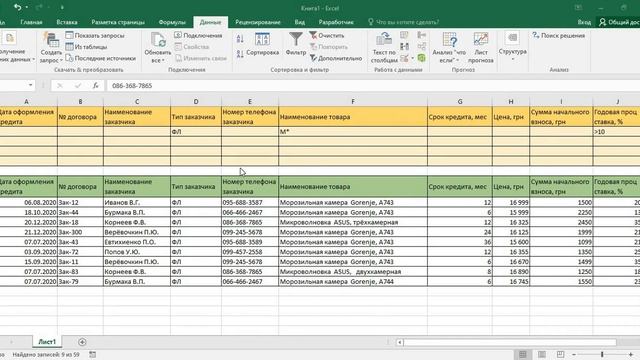This screenshot has width=640, height=360.
Task: Click the zoom slider handle
Action: click(602, 354)
